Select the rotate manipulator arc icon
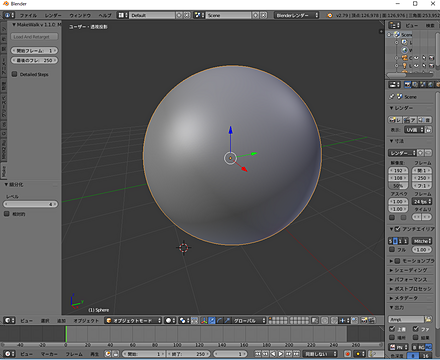Image resolution: width=440 pixels, height=360 pixels. pos(219,321)
